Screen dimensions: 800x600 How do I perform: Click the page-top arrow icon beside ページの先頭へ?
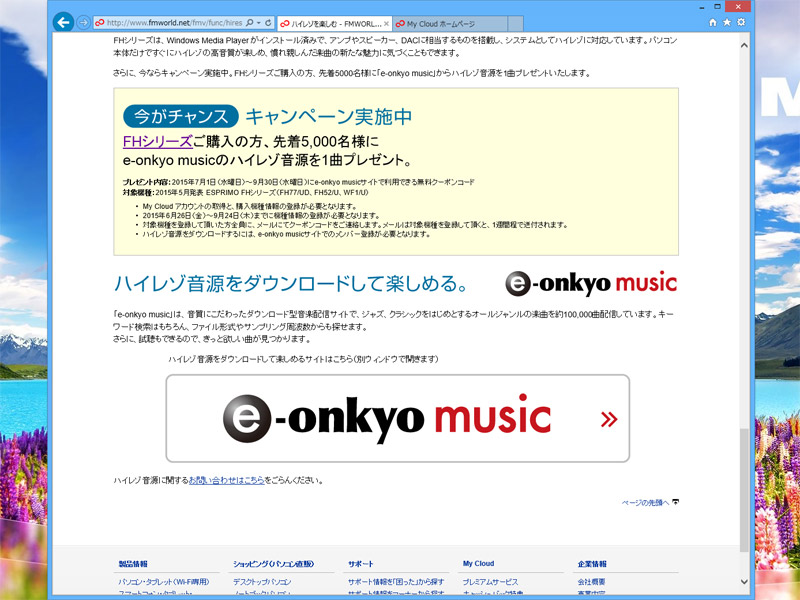tap(676, 502)
